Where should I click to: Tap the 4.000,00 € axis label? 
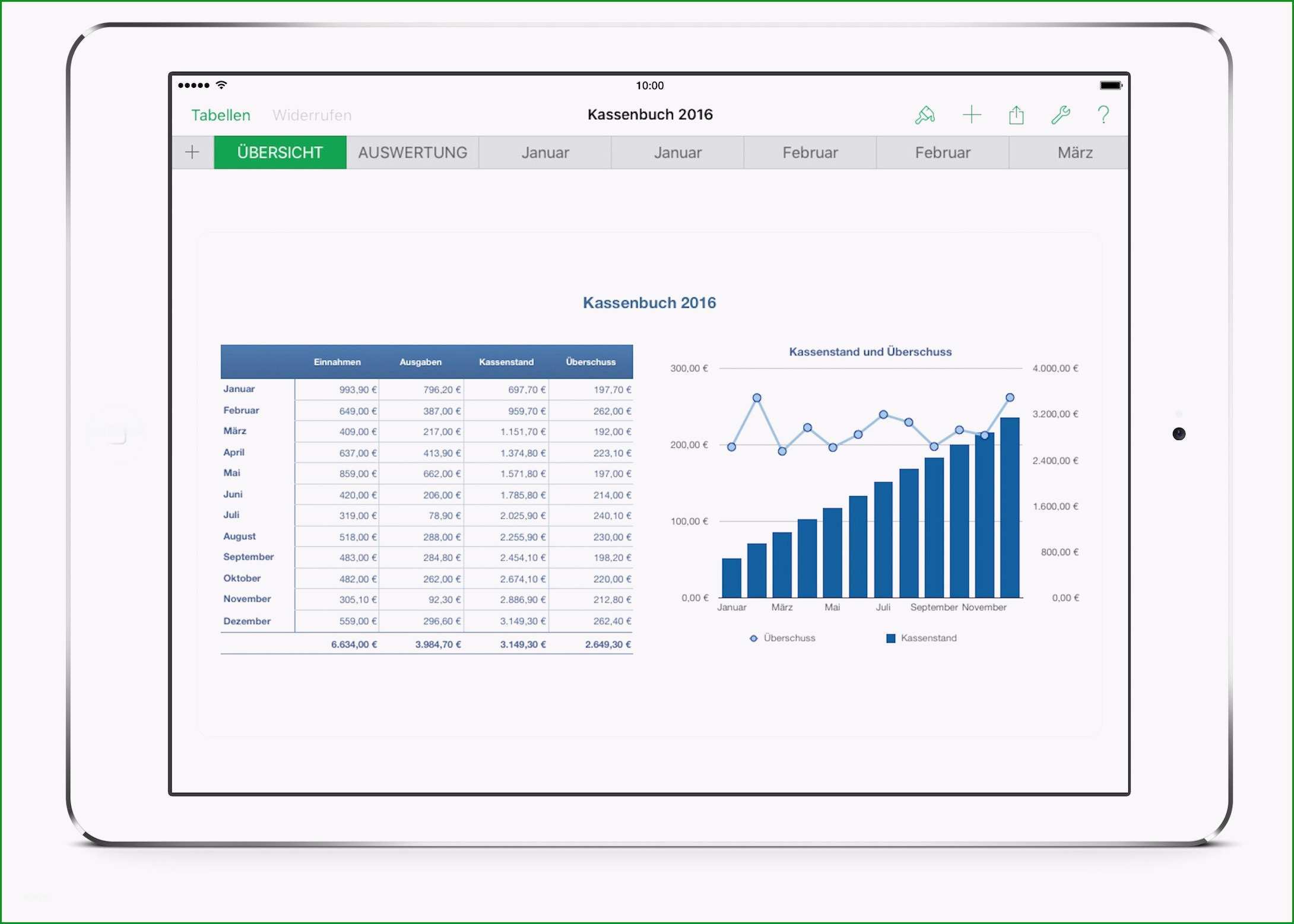coord(1055,369)
